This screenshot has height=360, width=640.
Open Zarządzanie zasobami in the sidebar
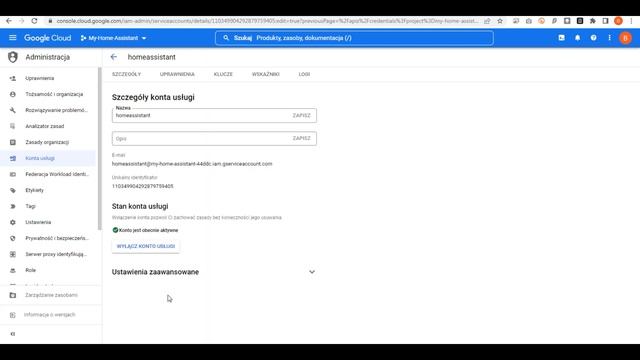point(51,295)
